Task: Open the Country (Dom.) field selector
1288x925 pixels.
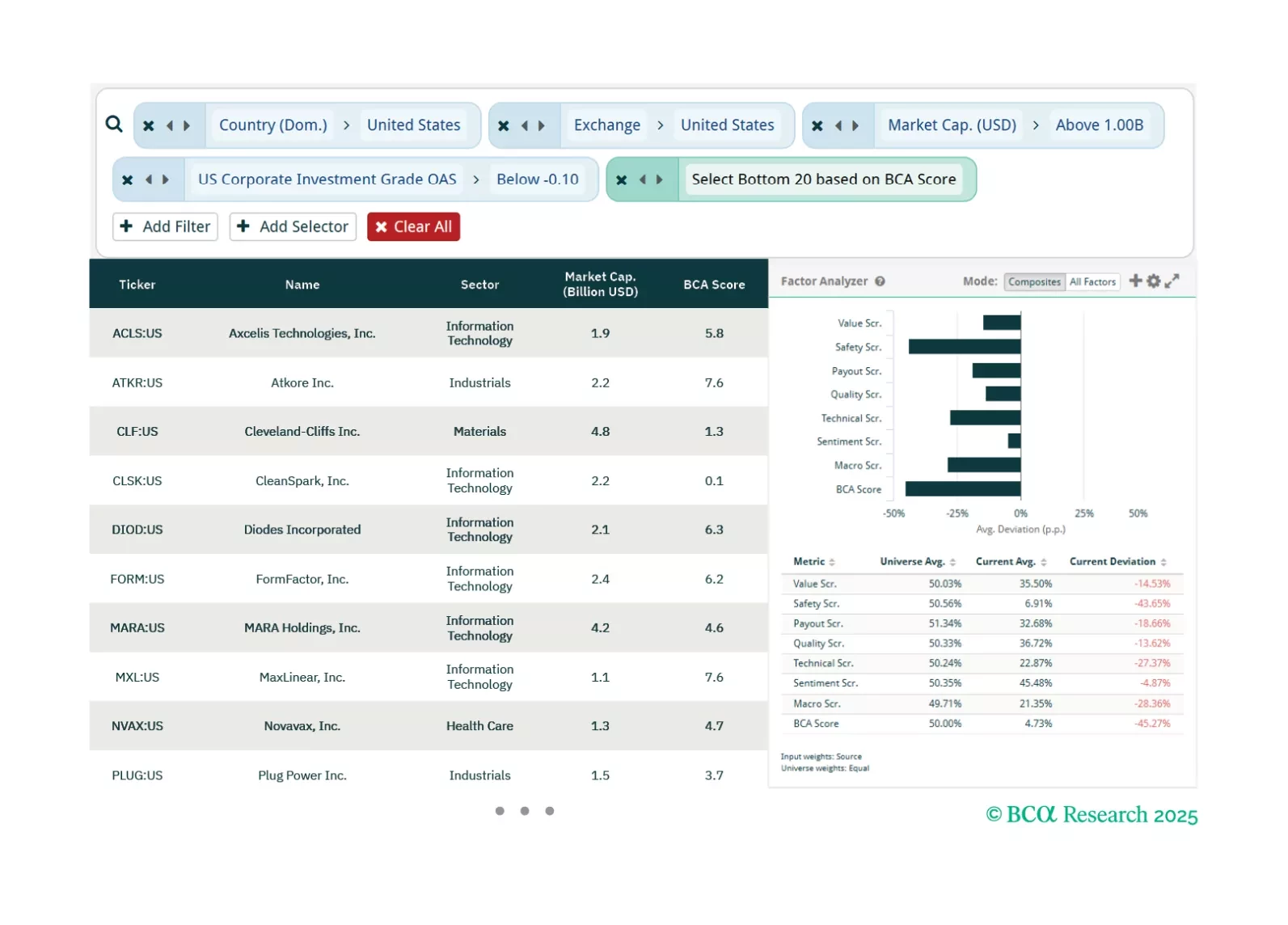Action: click(x=272, y=125)
